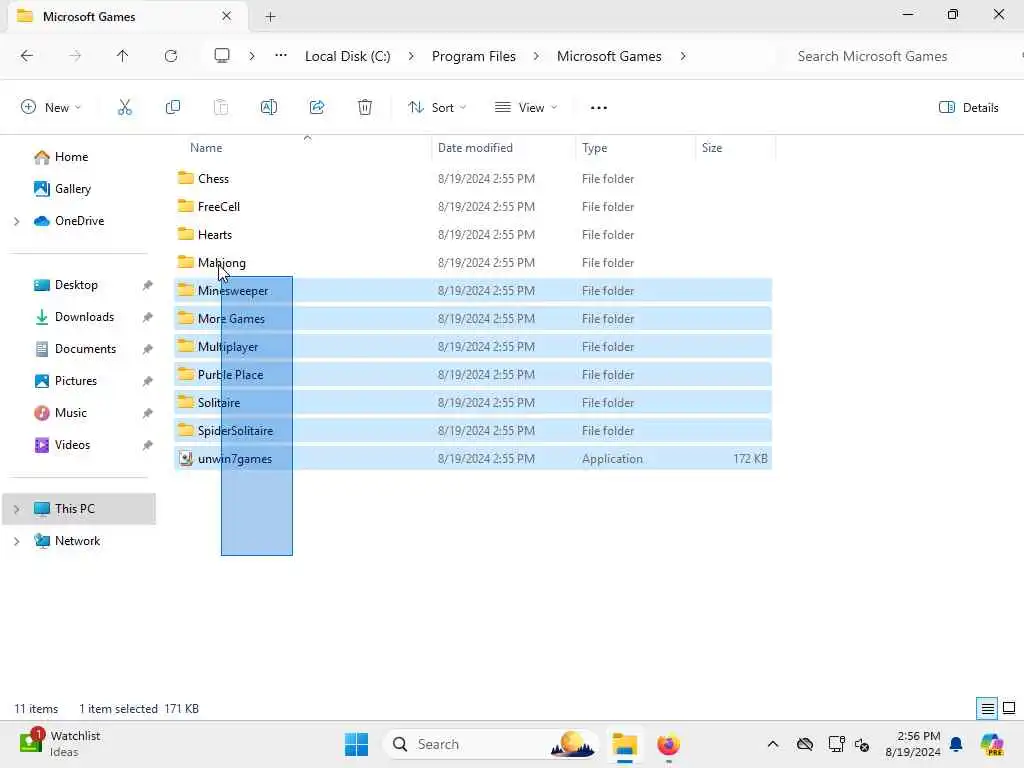
Task: Open Gallery in navigation pane
Action: pos(72,189)
